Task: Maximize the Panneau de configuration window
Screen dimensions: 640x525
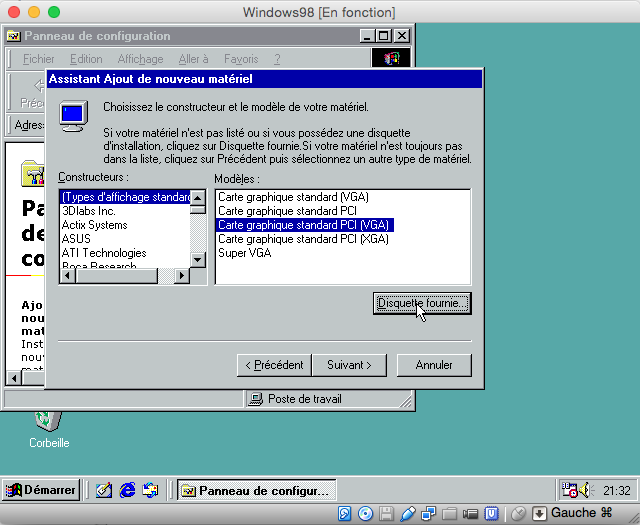Action: pyautogui.click(x=384, y=36)
